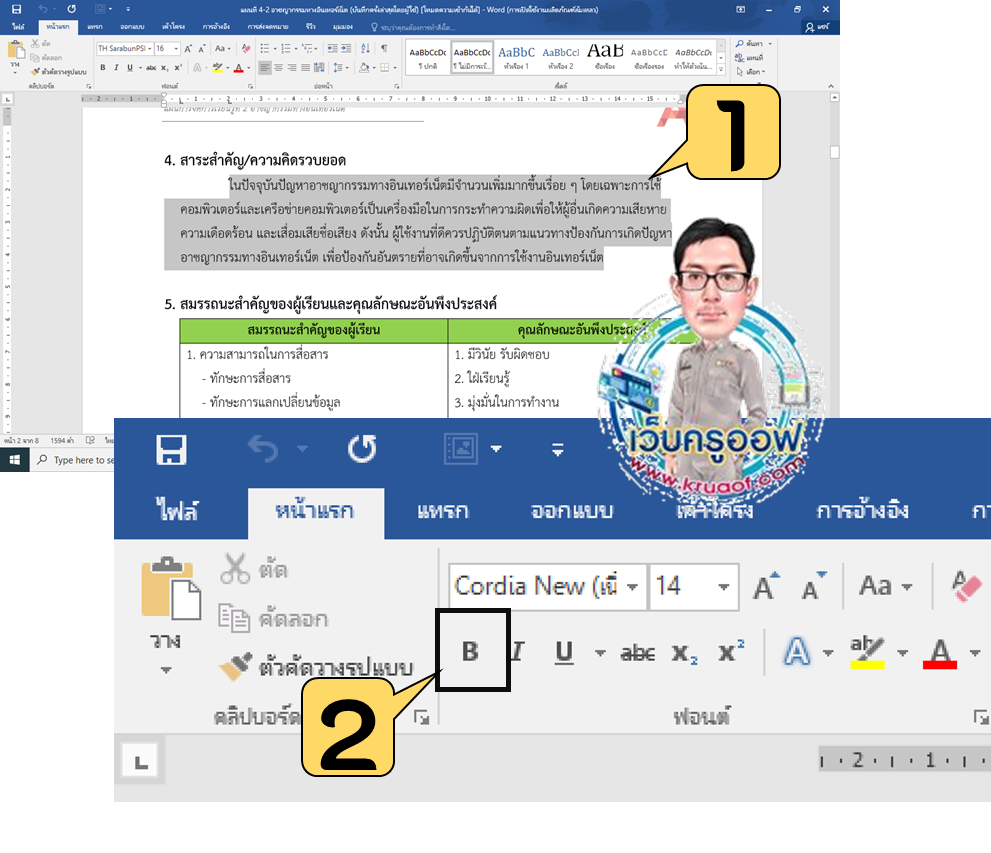
Task: Toggle Subscript x₂ in the enlarged ribbon
Action: tap(685, 652)
